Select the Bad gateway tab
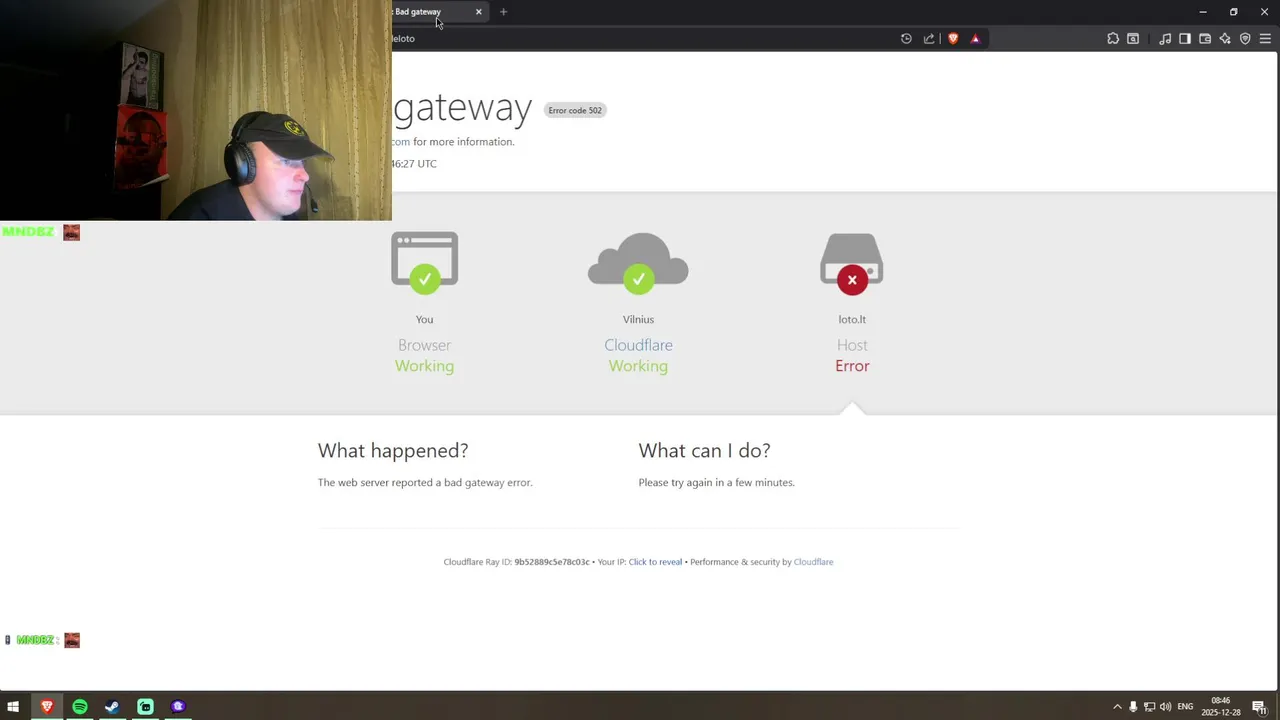The height and width of the screenshot is (720, 1280). coord(438,12)
